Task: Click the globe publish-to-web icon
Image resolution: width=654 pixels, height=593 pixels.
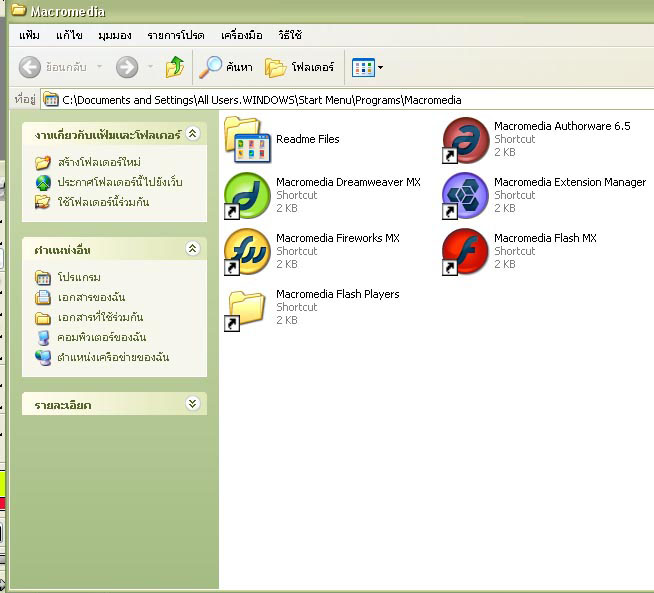Action: click(43, 182)
